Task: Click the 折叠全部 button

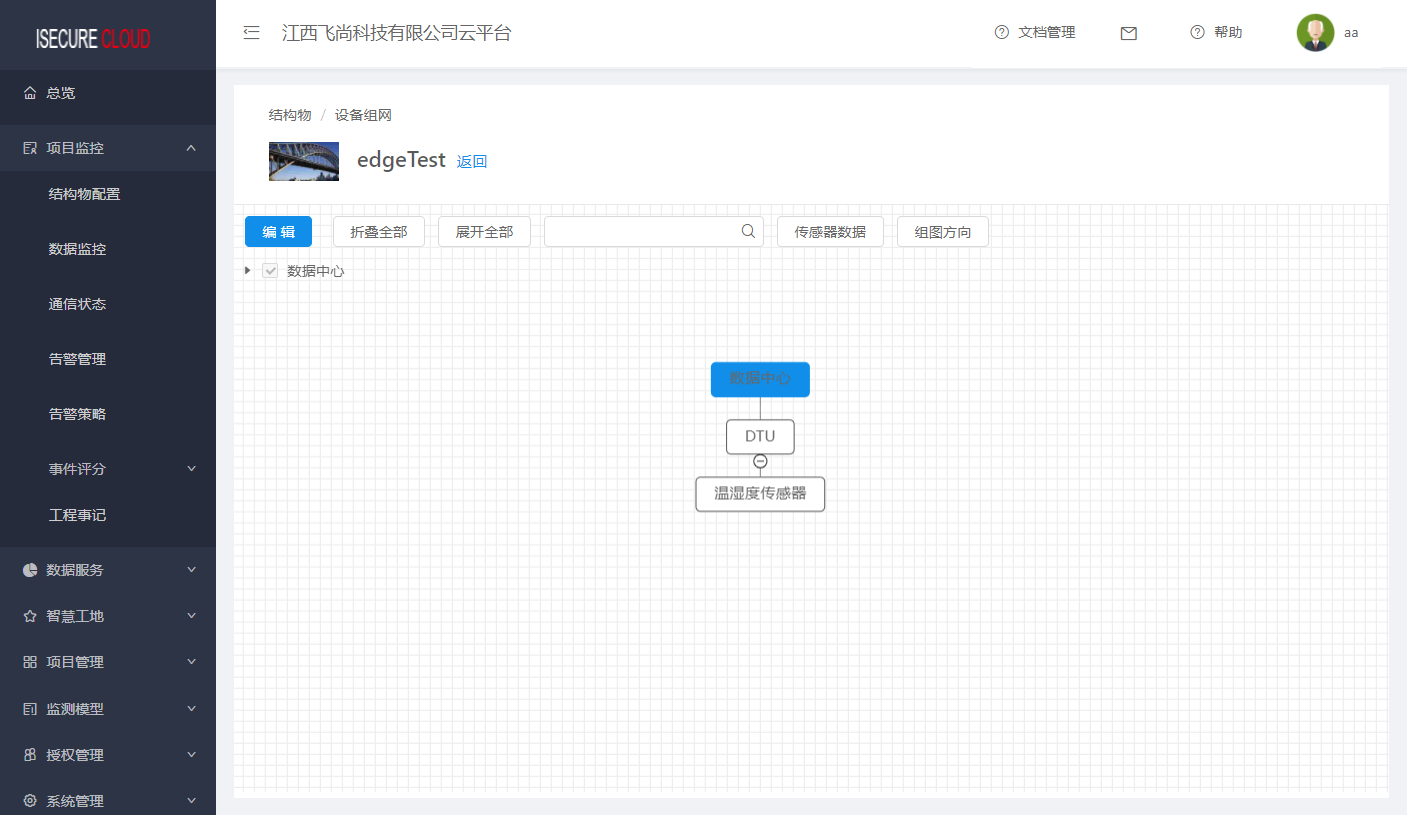Action: [378, 232]
